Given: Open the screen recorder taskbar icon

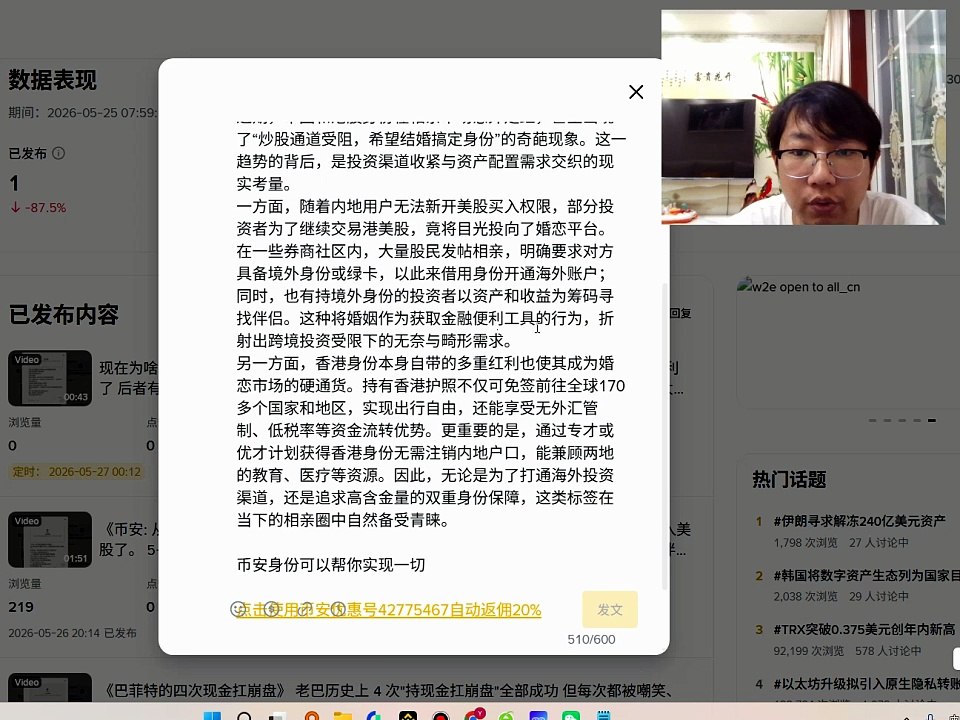Looking at the screenshot, I should [441, 716].
